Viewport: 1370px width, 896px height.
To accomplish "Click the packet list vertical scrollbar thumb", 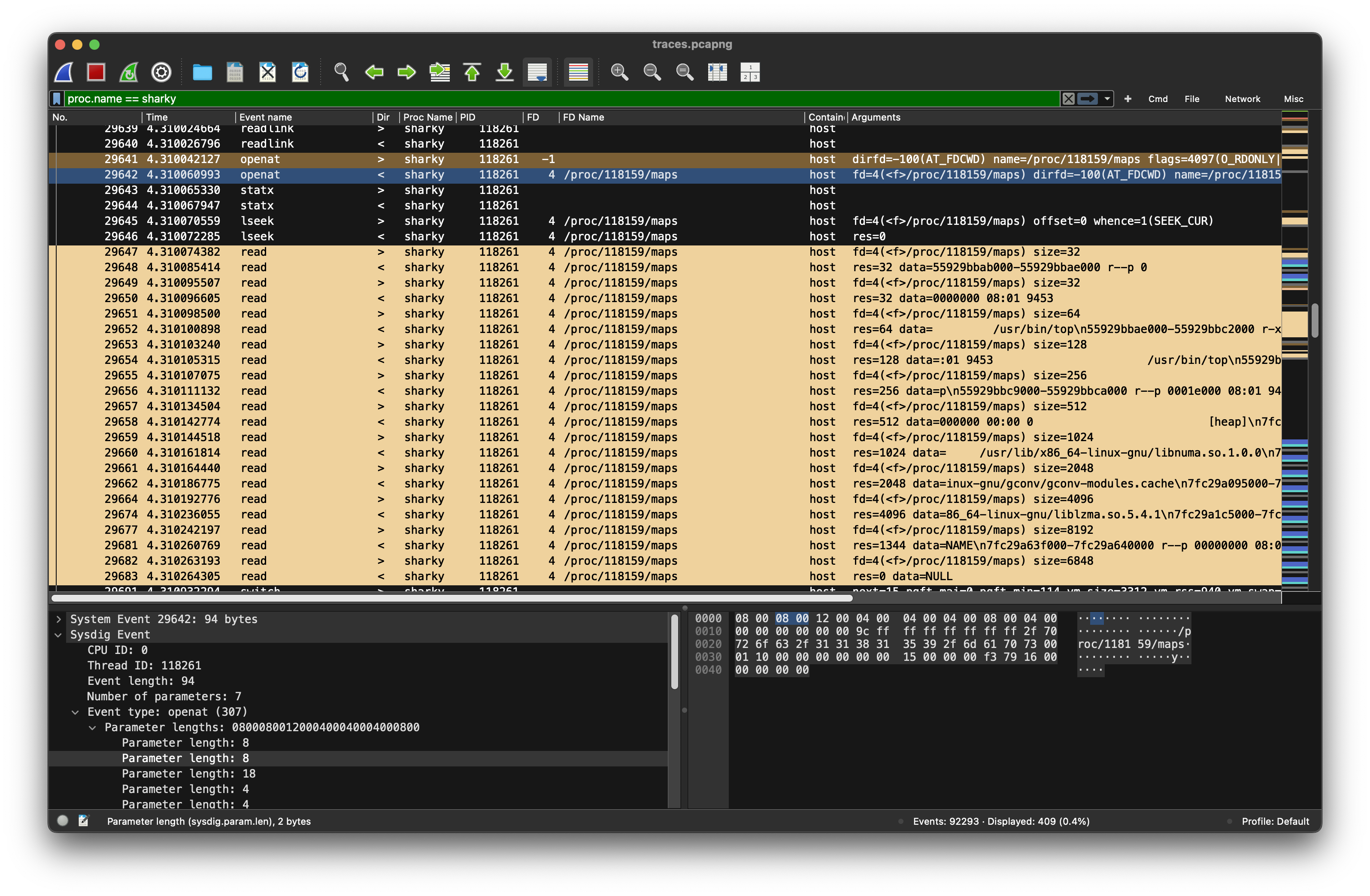I will 1315,320.
